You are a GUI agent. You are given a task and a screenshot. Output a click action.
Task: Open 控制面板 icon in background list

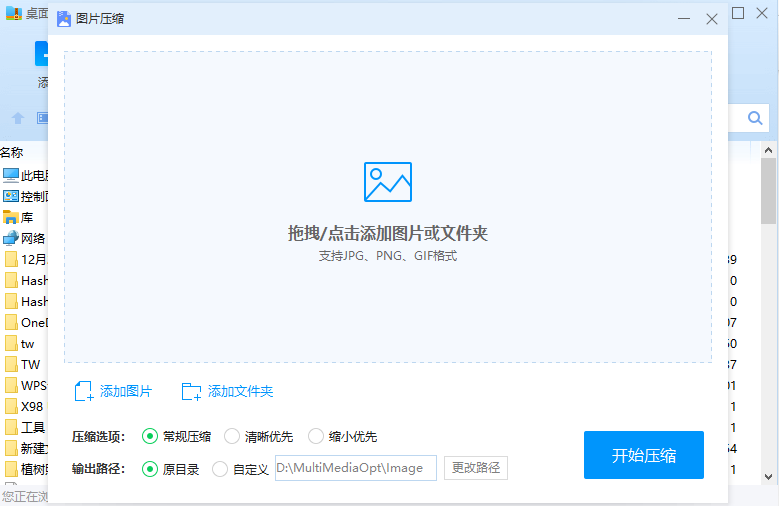click(11, 196)
